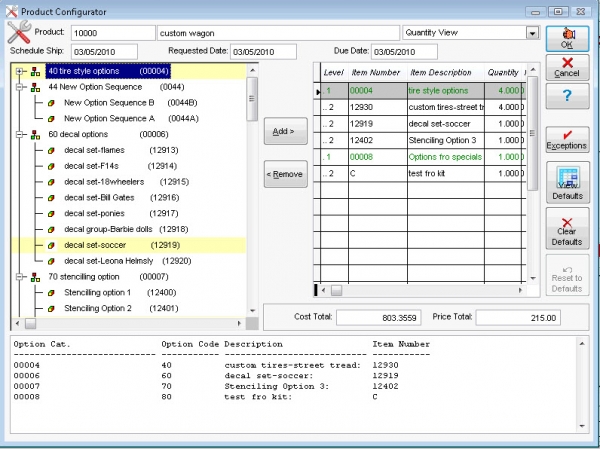Click the item icon for New Option Sequence B
This screenshot has width=600, height=449.
(x=51, y=103)
